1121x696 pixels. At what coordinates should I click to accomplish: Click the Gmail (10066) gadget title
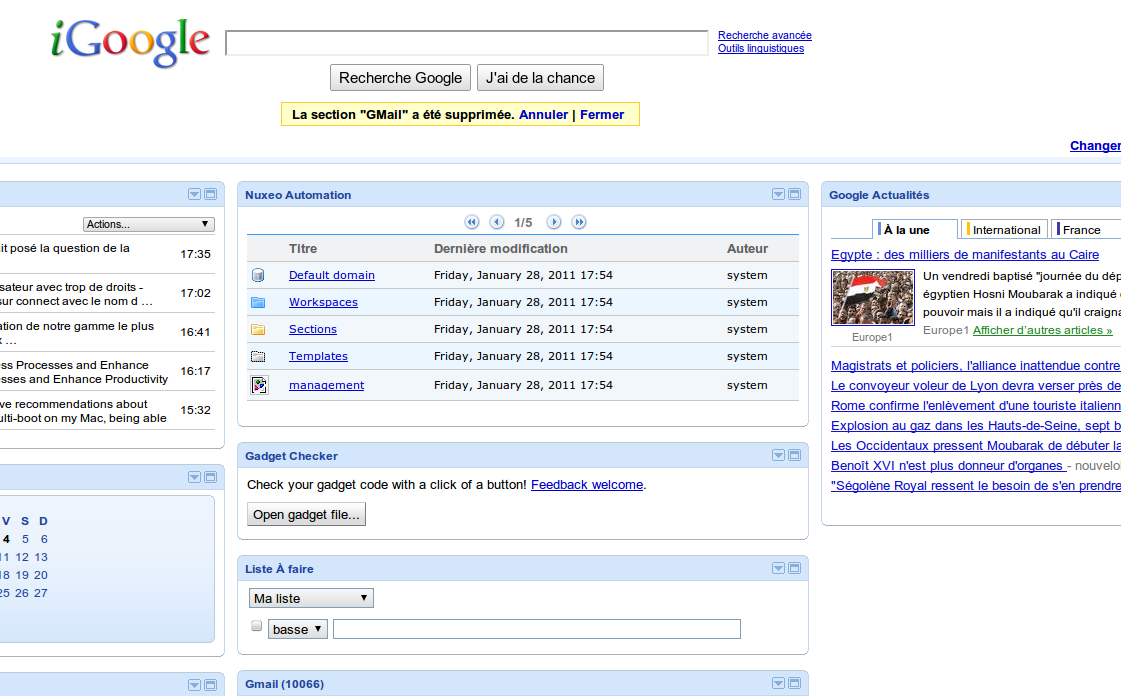click(x=285, y=684)
